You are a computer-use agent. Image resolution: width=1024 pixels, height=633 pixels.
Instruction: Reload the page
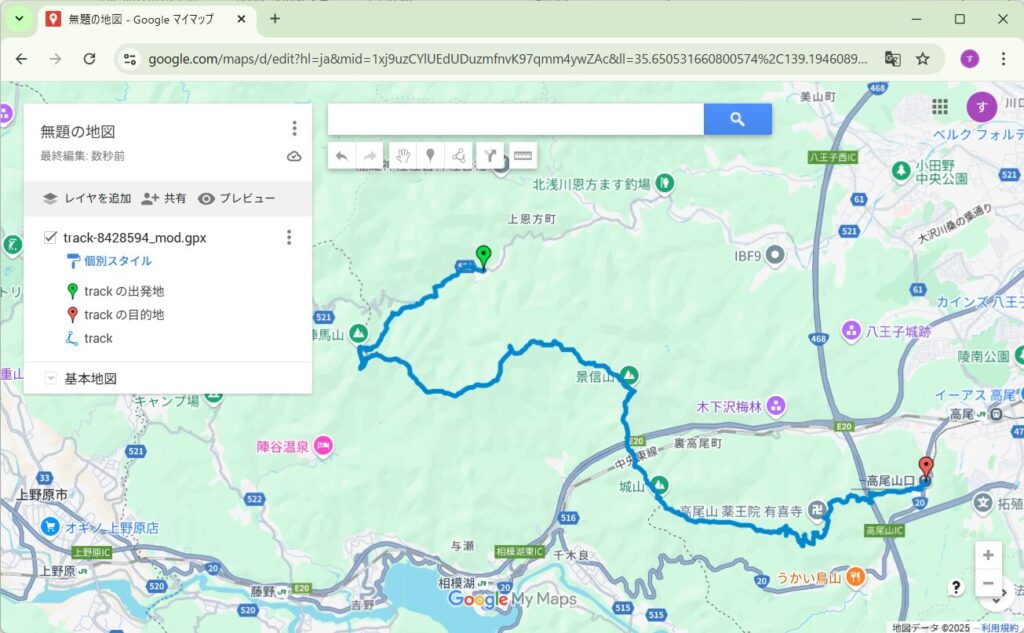[x=89, y=59]
